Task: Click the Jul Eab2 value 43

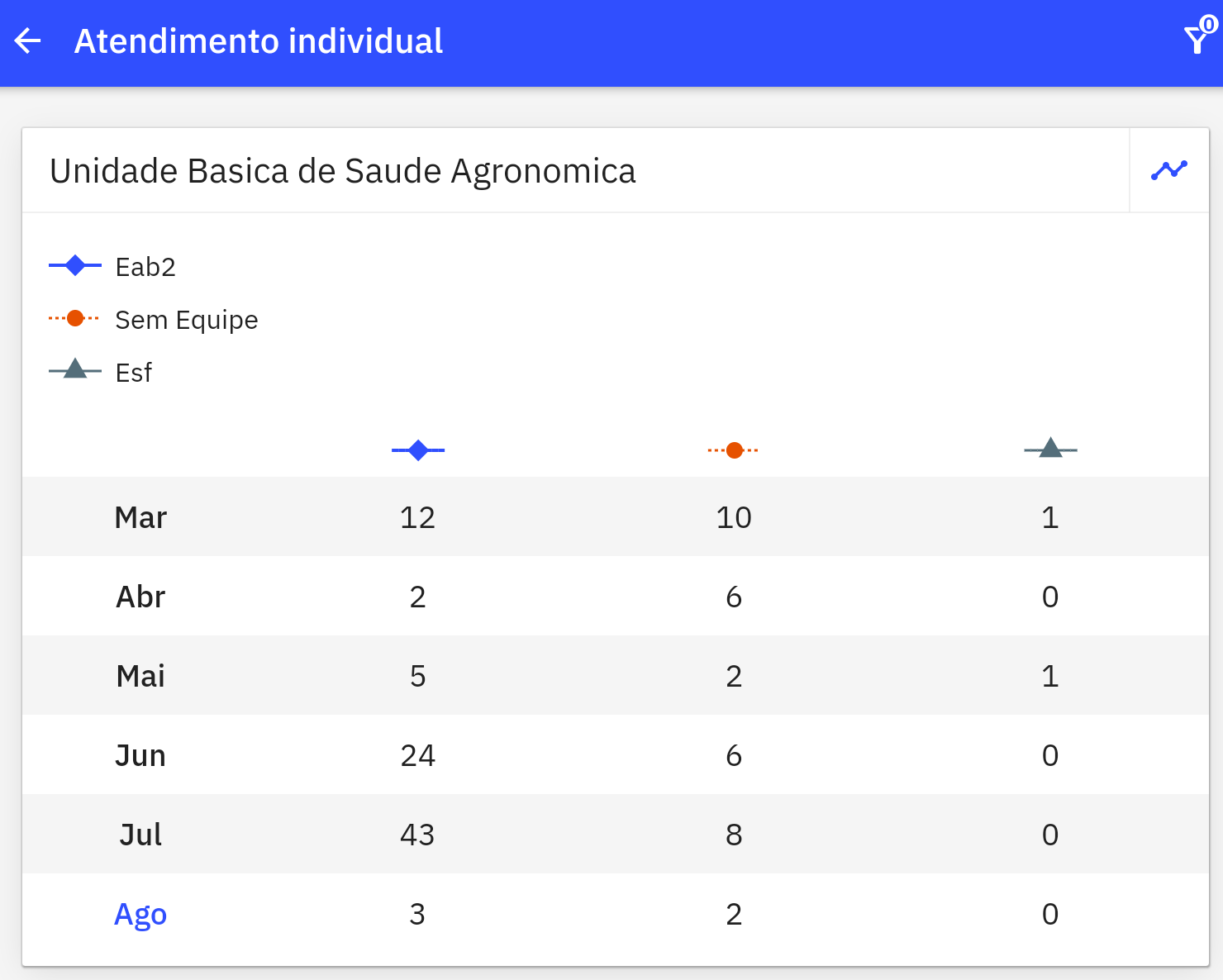Action: [x=417, y=835]
